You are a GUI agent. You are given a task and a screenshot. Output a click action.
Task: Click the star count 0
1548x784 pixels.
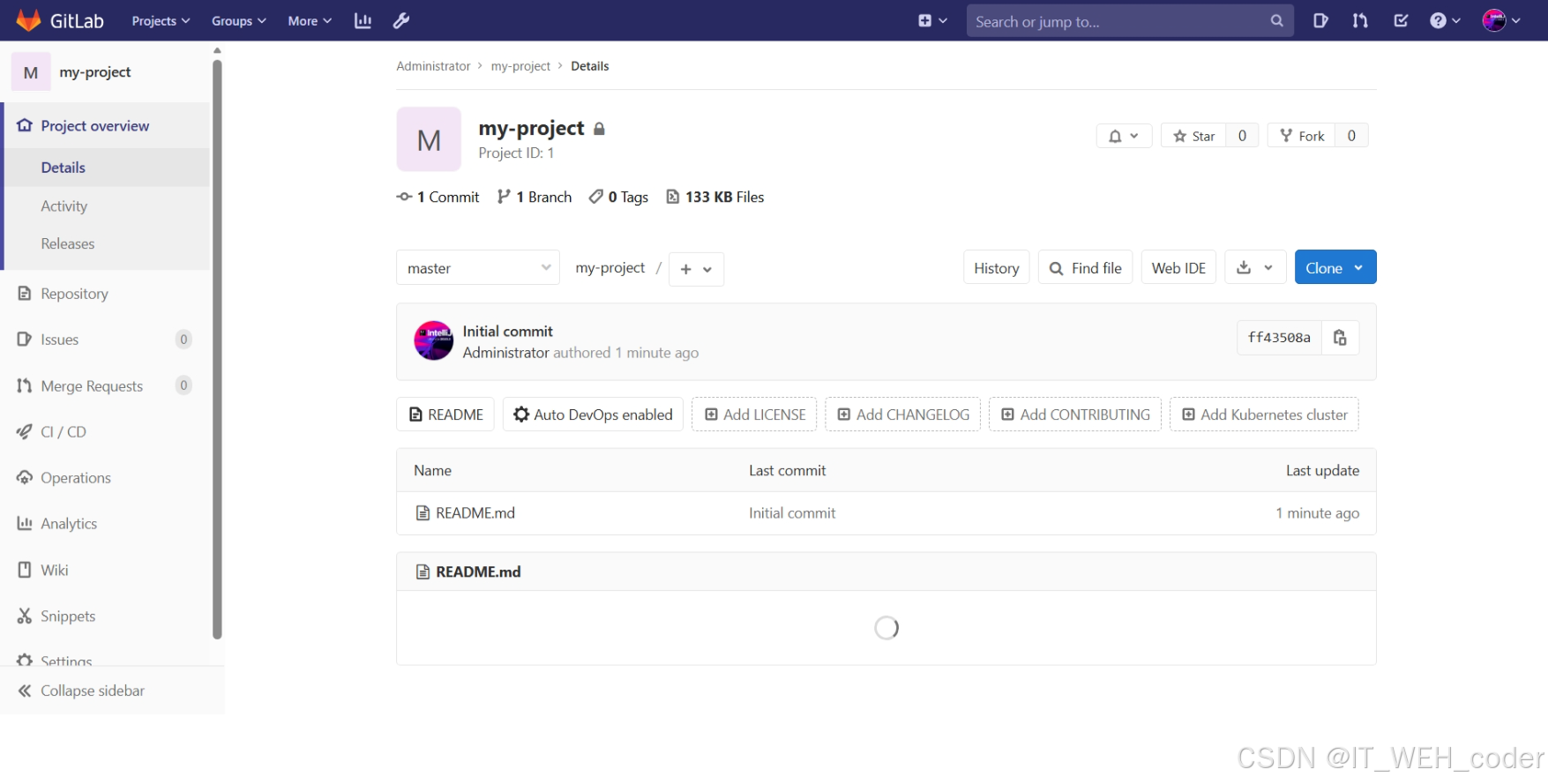coord(1242,136)
